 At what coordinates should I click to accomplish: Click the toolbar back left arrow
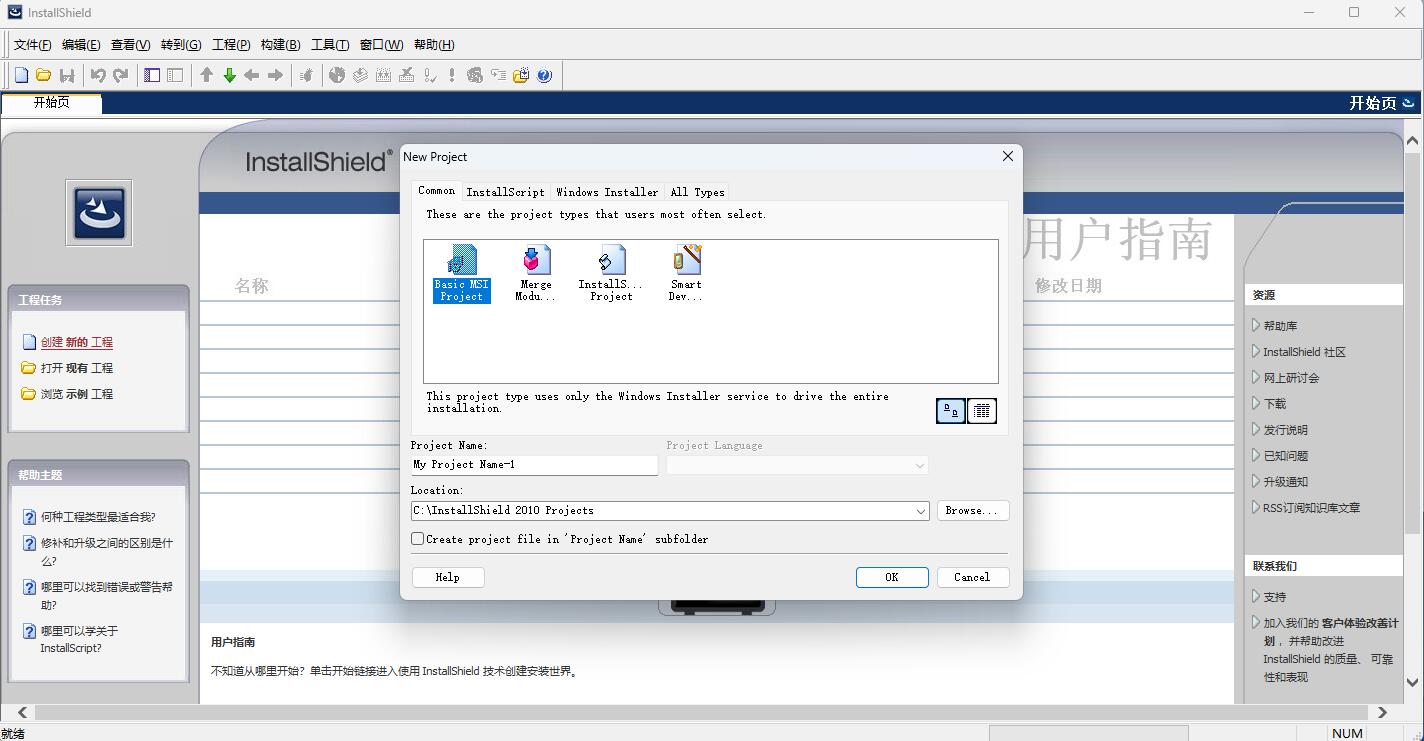[252, 75]
